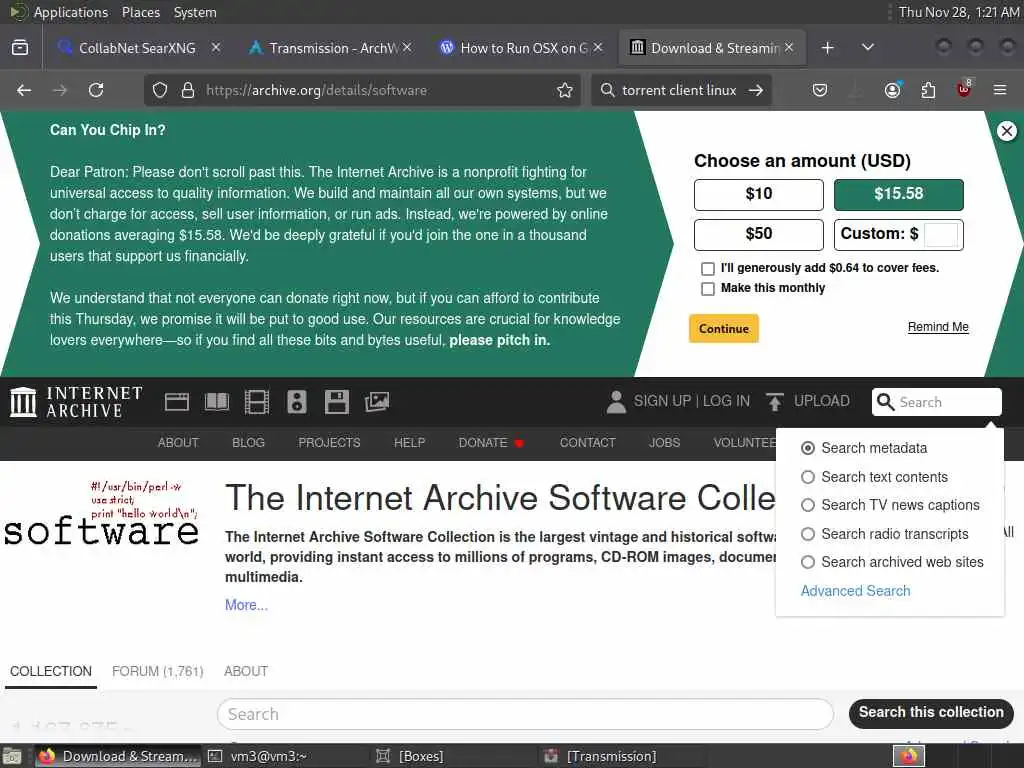Select Search TV news captions radio
The image size is (1024, 768).
pos(808,505)
